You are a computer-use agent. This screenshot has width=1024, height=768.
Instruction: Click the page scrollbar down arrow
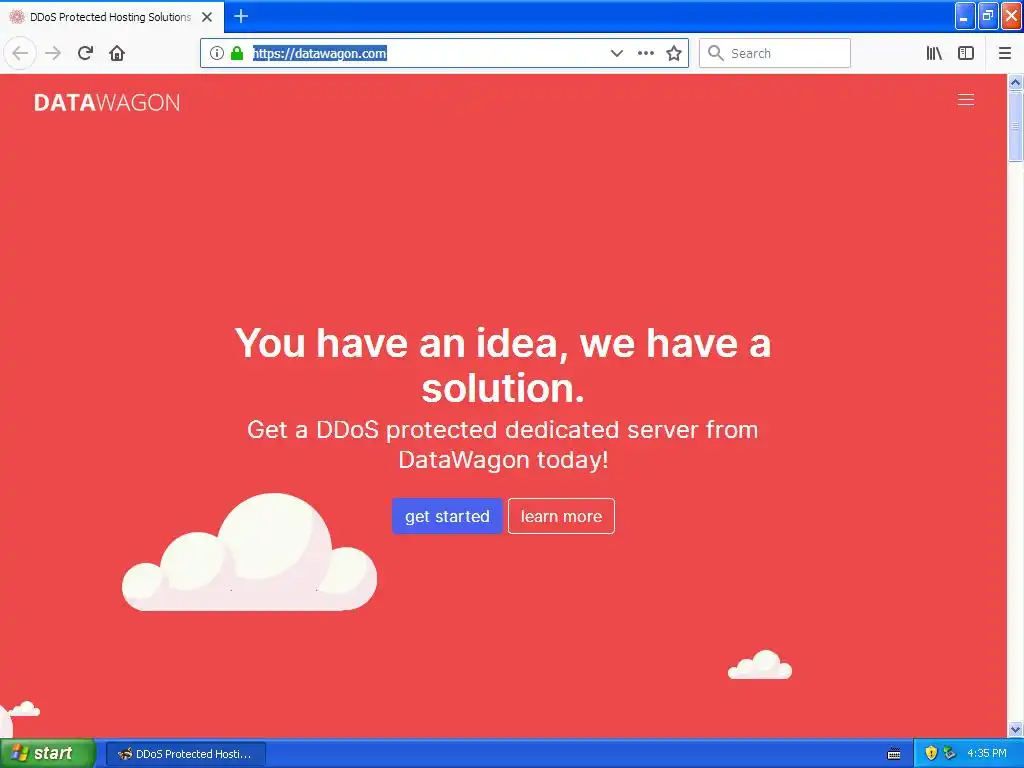pyautogui.click(x=1015, y=729)
